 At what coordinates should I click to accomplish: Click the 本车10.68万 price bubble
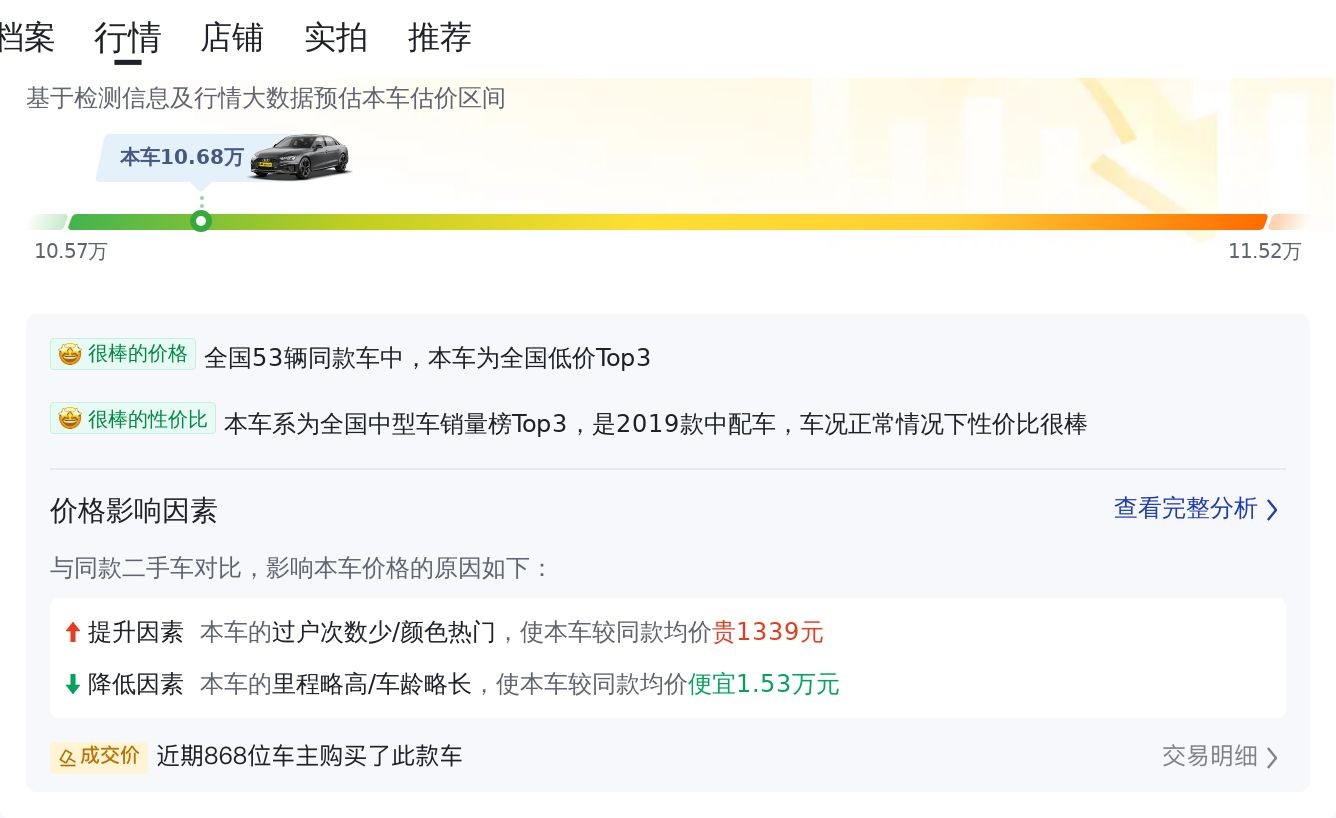coord(181,157)
